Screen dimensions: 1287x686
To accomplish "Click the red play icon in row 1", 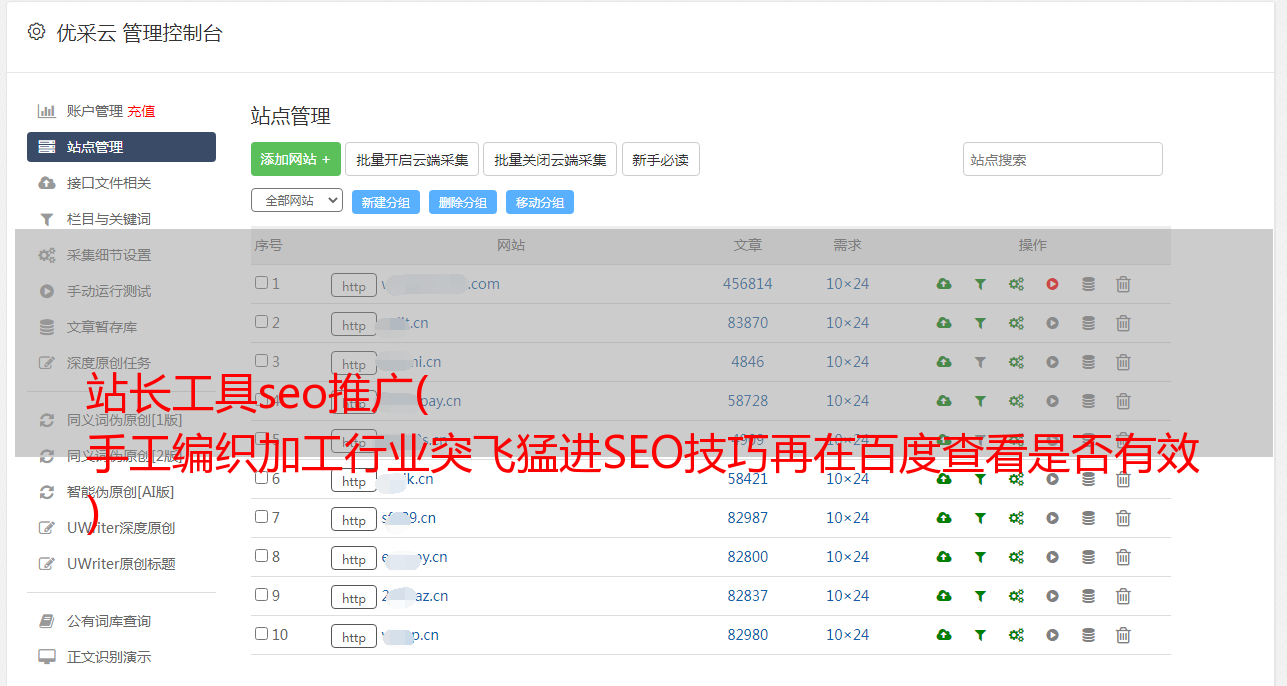I will coord(1052,284).
